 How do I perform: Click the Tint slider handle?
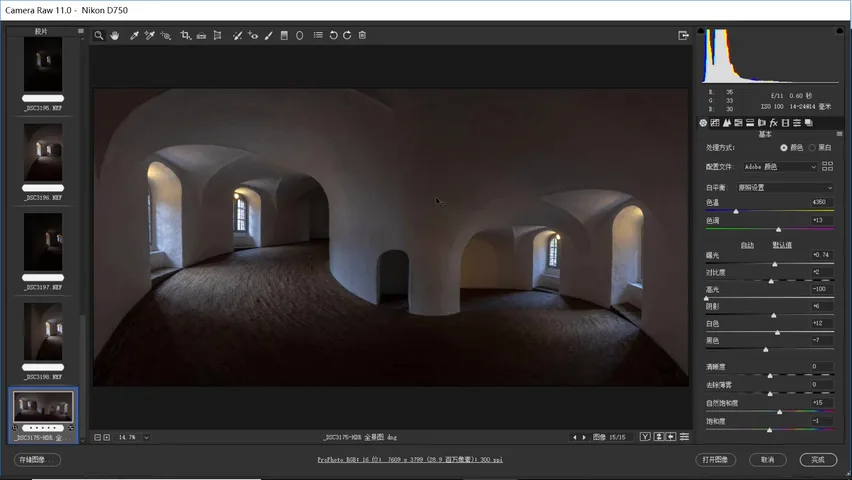point(778,229)
